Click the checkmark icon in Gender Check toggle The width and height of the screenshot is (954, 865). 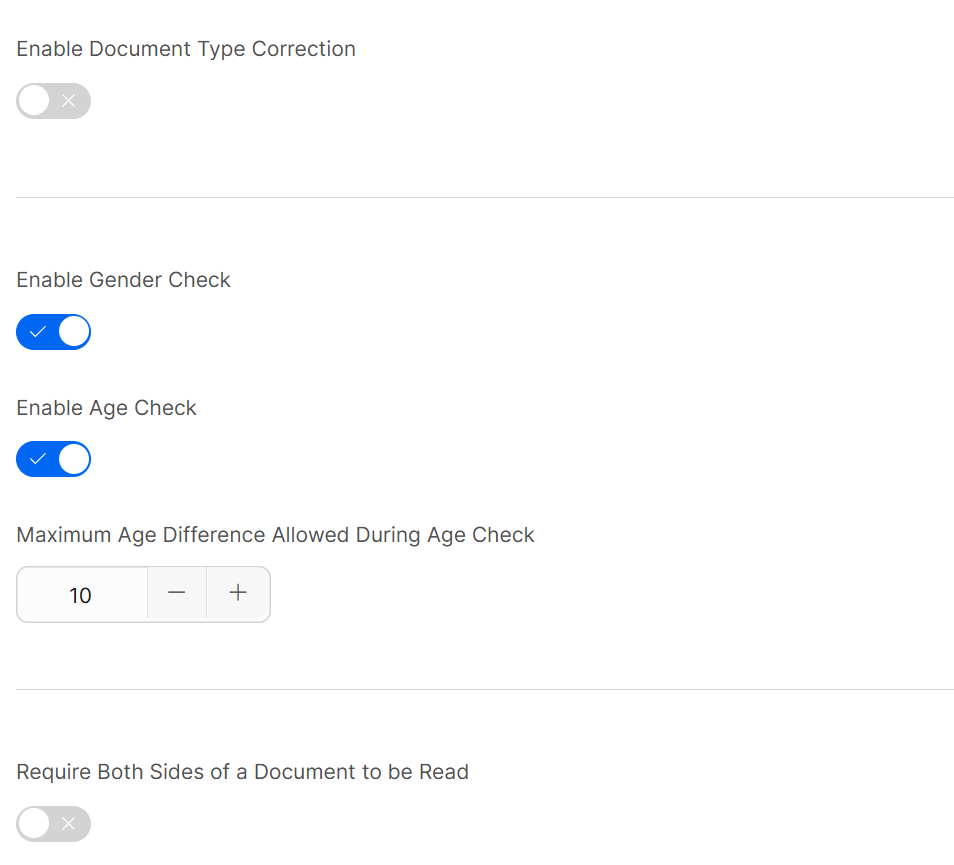pos(38,332)
